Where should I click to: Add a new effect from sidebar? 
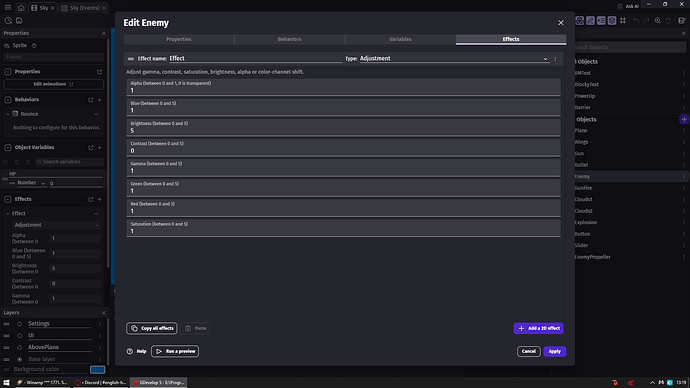[x=99, y=199]
